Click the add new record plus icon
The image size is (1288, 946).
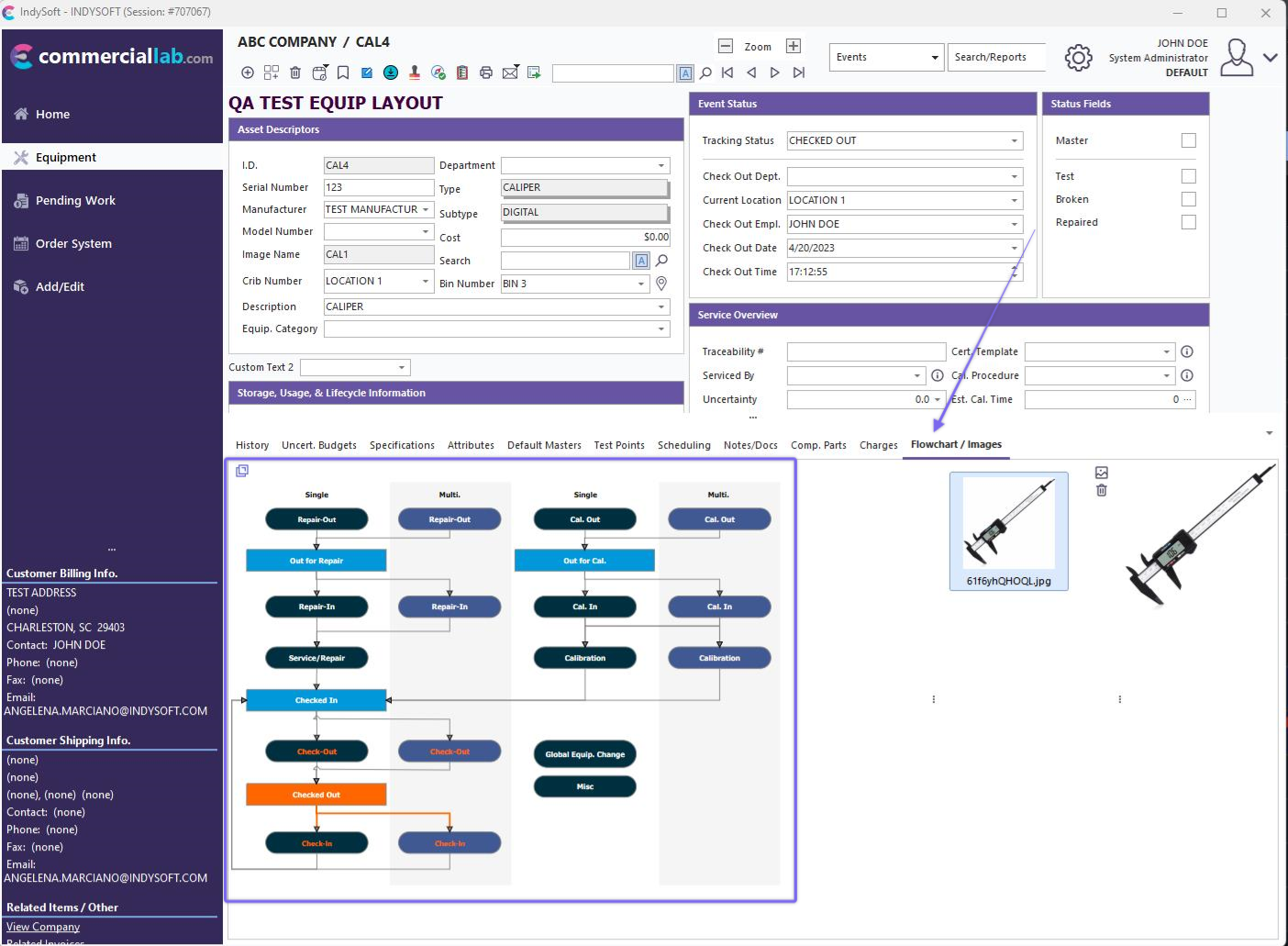coord(248,72)
